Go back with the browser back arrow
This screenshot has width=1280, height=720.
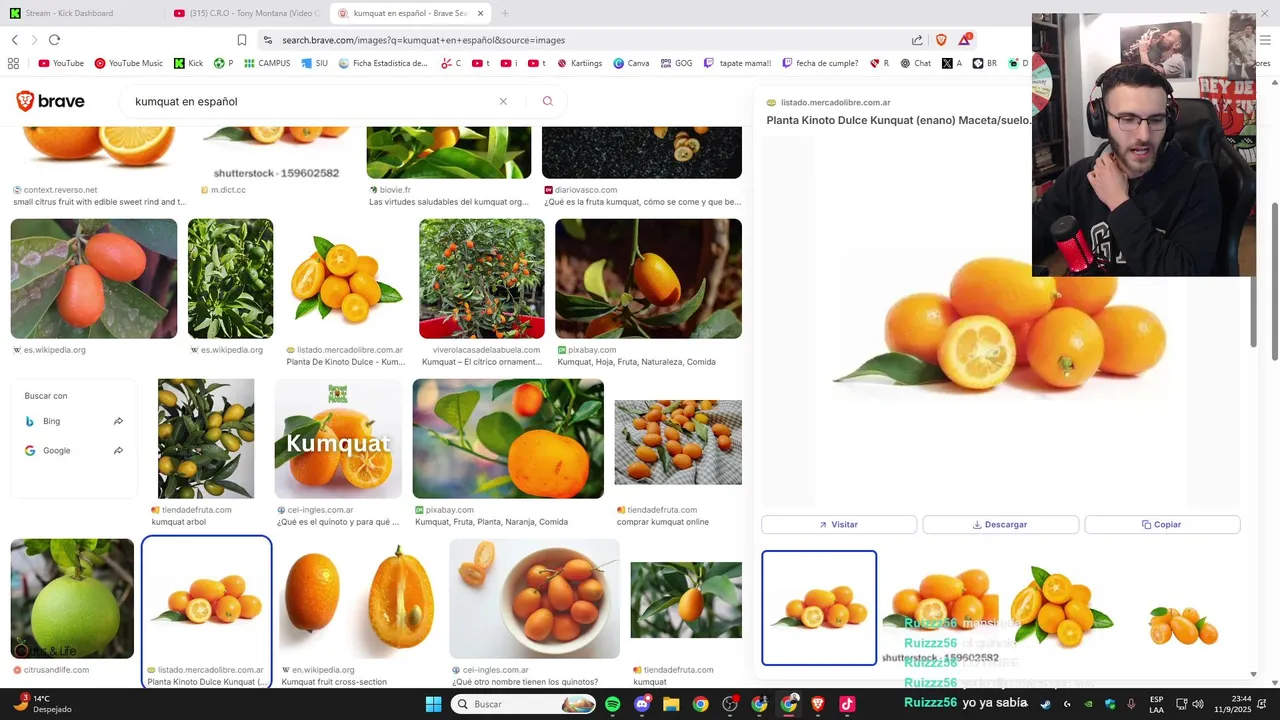[14, 40]
